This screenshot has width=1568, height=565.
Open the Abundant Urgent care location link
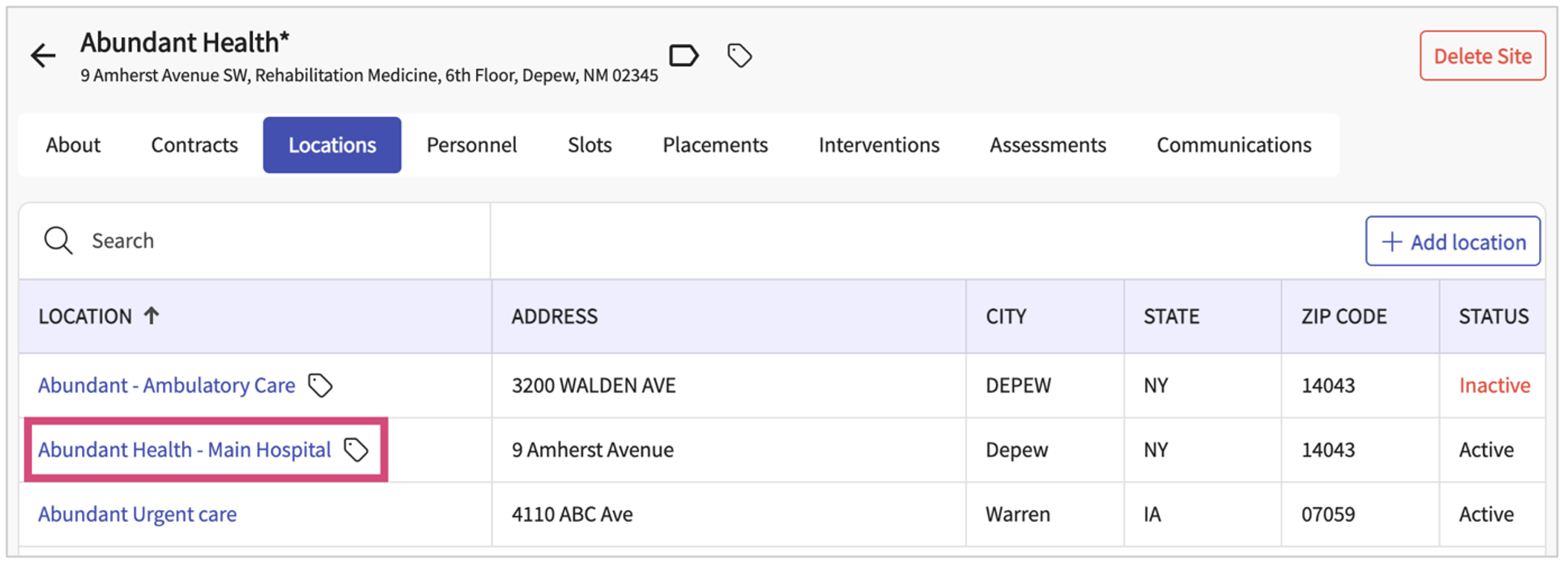[138, 514]
